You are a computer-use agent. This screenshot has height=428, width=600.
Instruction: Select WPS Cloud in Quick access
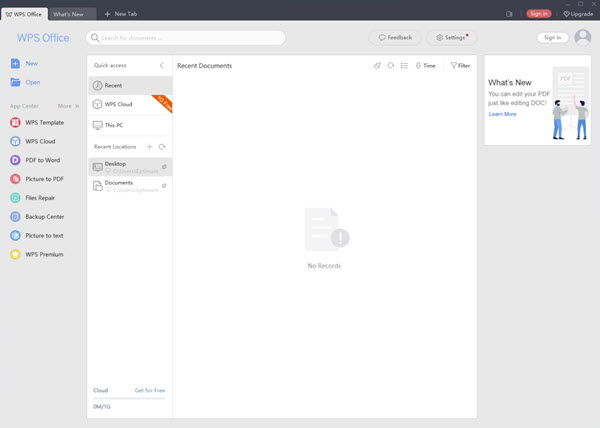[130, 104]
